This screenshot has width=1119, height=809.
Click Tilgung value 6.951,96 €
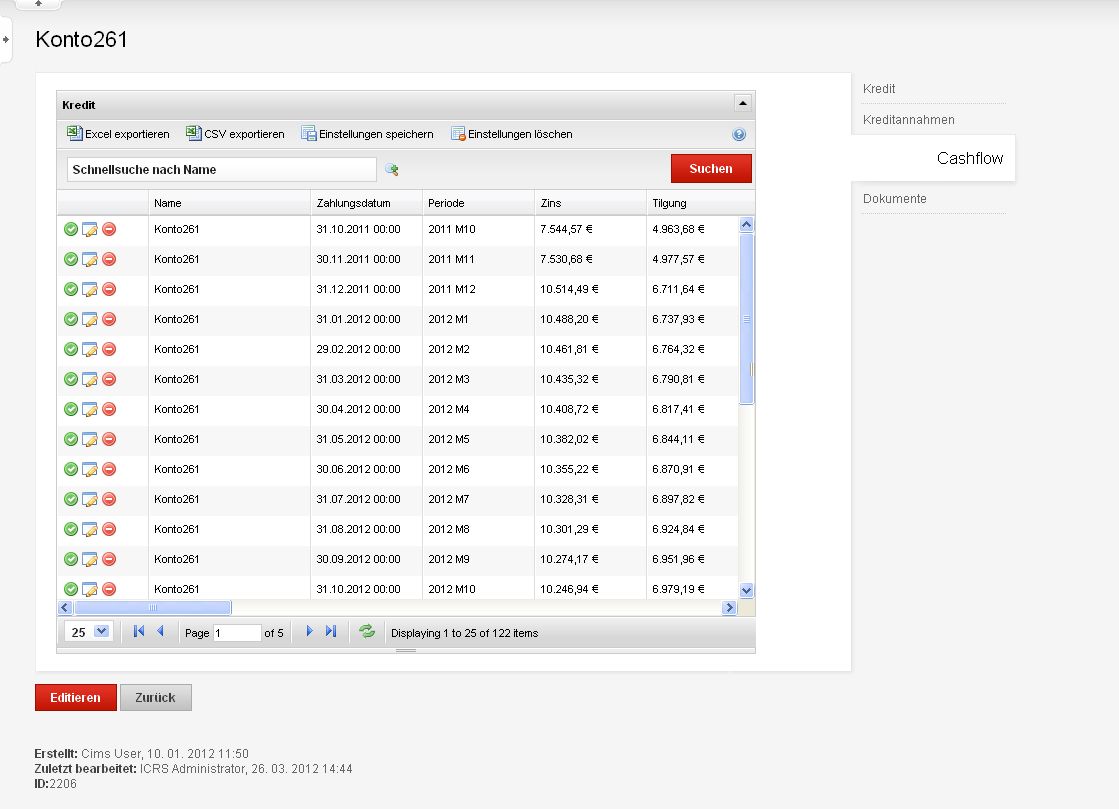(678, 559)
